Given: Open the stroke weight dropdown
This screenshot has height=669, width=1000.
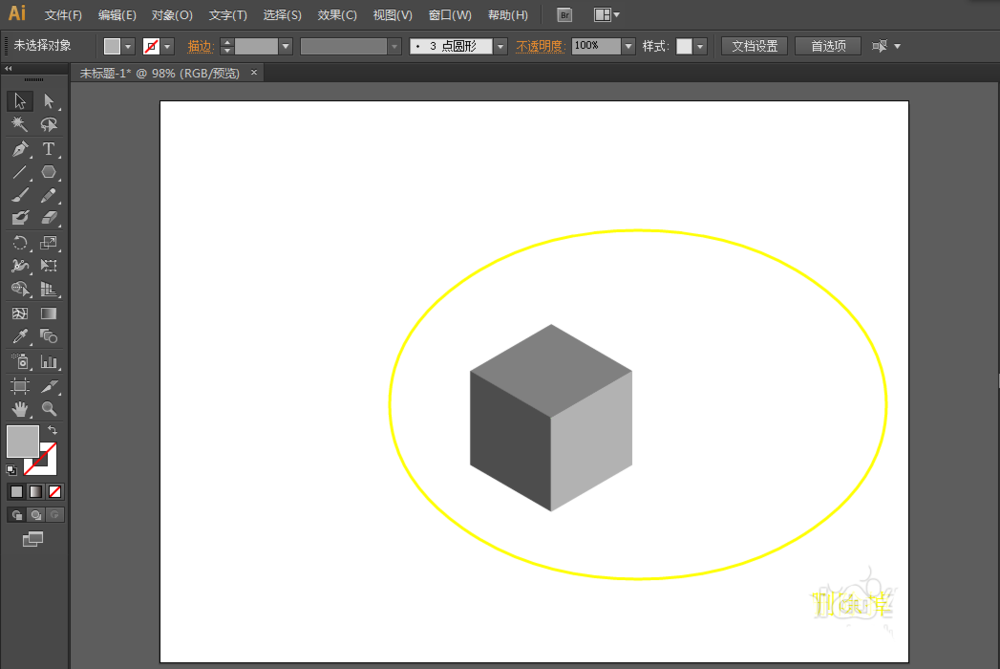Looking at the screenshot, I should pos(286,47).
